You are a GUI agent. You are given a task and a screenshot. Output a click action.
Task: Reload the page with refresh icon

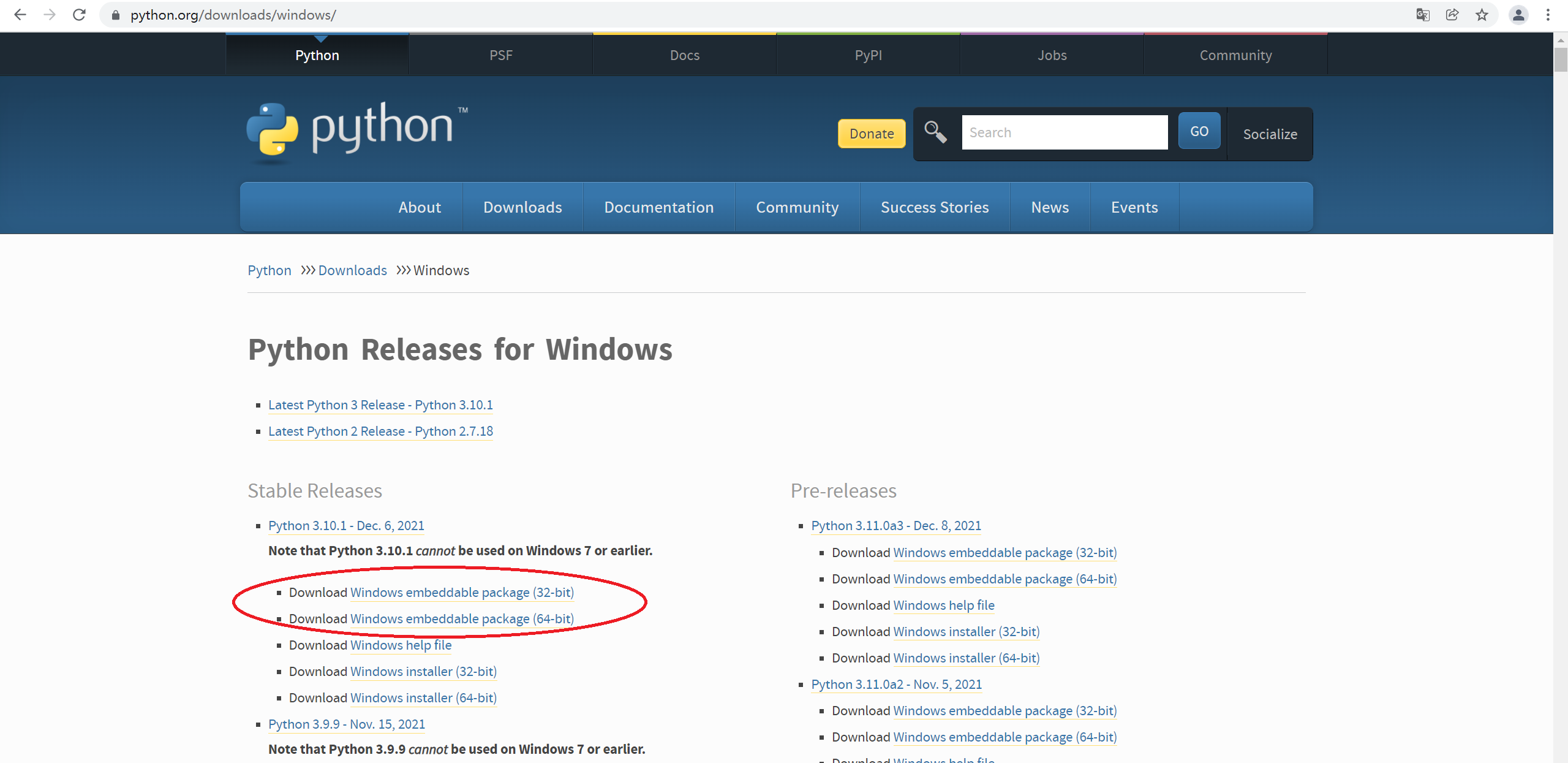79,15
